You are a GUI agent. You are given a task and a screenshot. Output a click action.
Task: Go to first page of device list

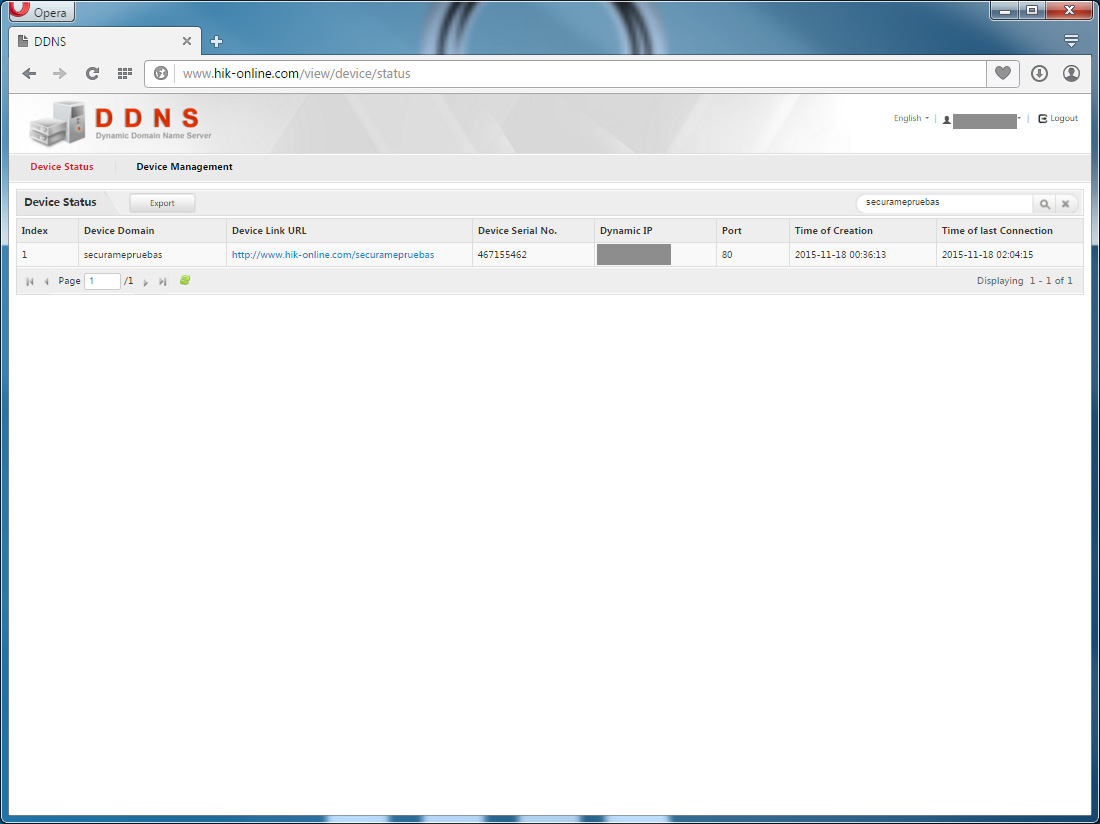click(29, 281)
